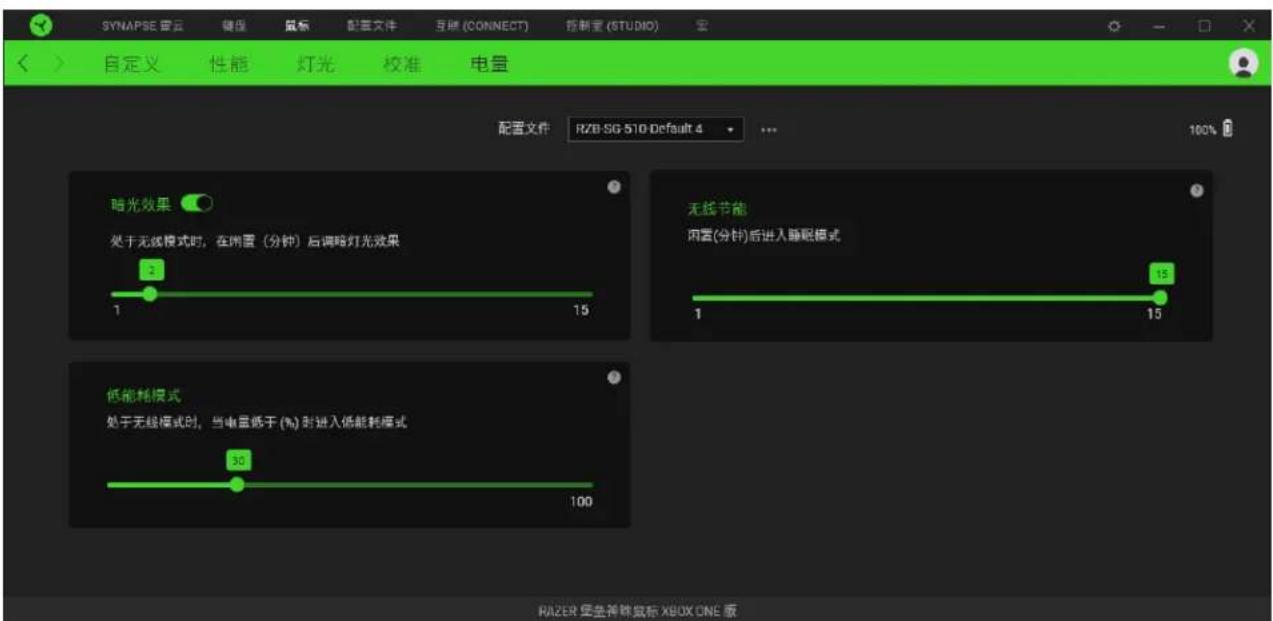Viewport: 1273px width, 621px height.
Task: Go back with the left arrow
Action: (x=25, y=65)
